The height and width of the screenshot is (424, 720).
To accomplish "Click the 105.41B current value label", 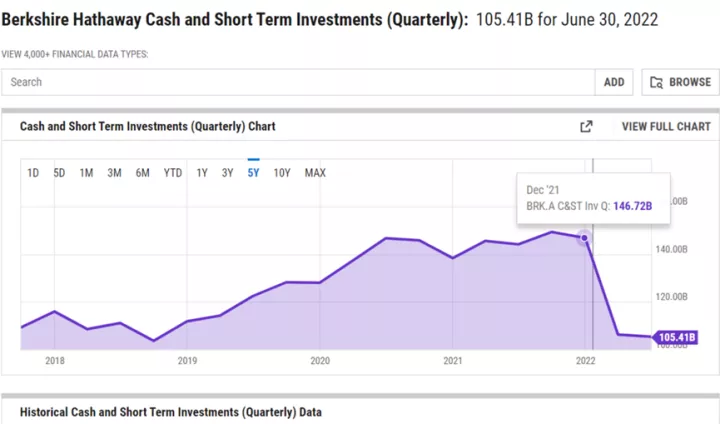I will point(676,337).
